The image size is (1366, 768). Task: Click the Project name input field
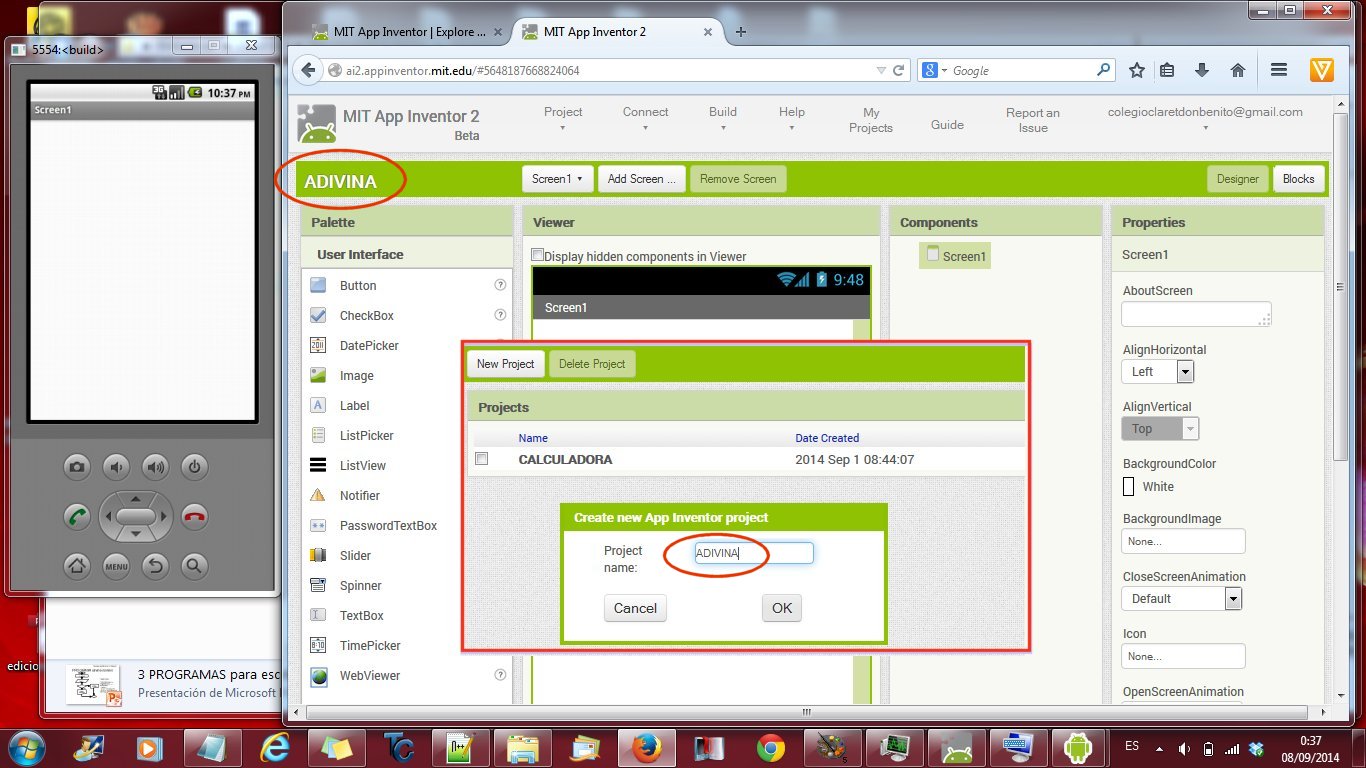click(x=753, y=553)
